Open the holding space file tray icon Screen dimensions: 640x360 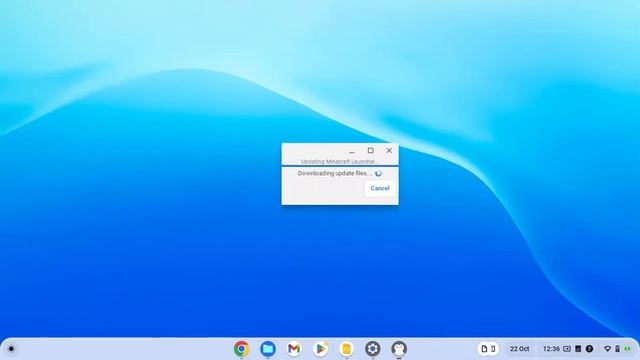pyautogui.click(x=484, y=349)
